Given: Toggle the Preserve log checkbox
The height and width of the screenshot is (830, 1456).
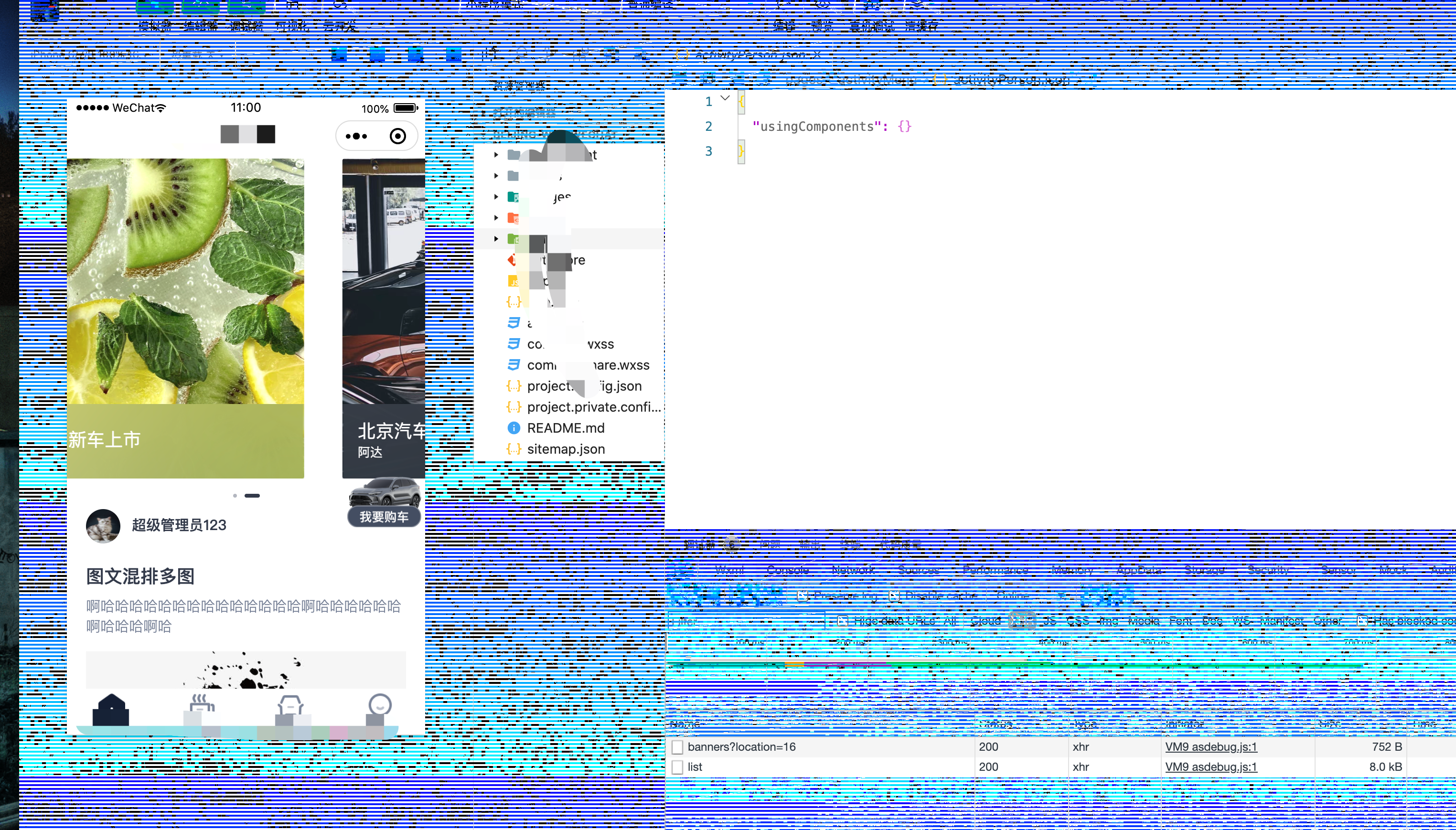Looking at the screenshot, I should 803,596.
